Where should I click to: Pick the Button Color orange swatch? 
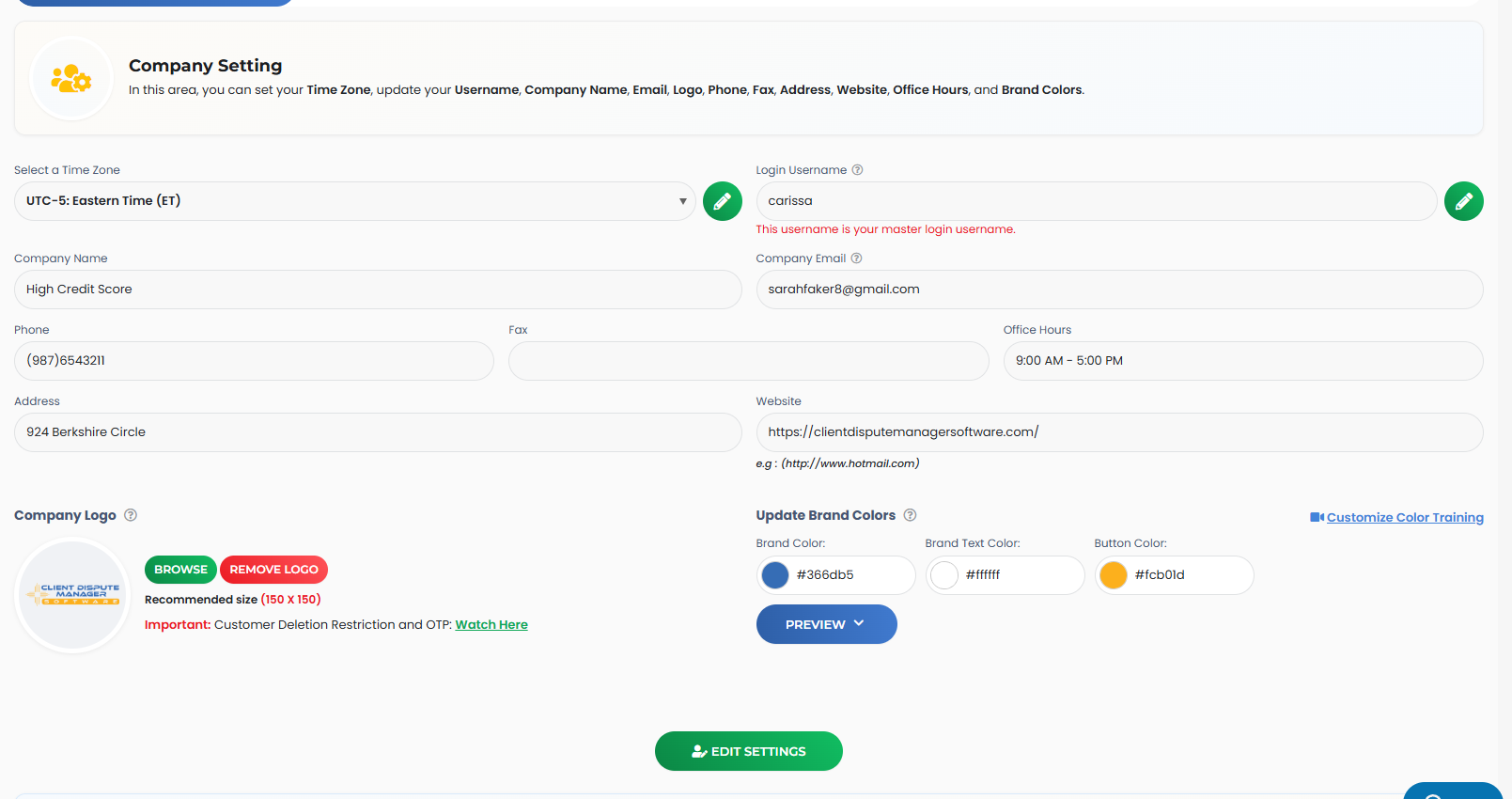[x=1114, y=575]
